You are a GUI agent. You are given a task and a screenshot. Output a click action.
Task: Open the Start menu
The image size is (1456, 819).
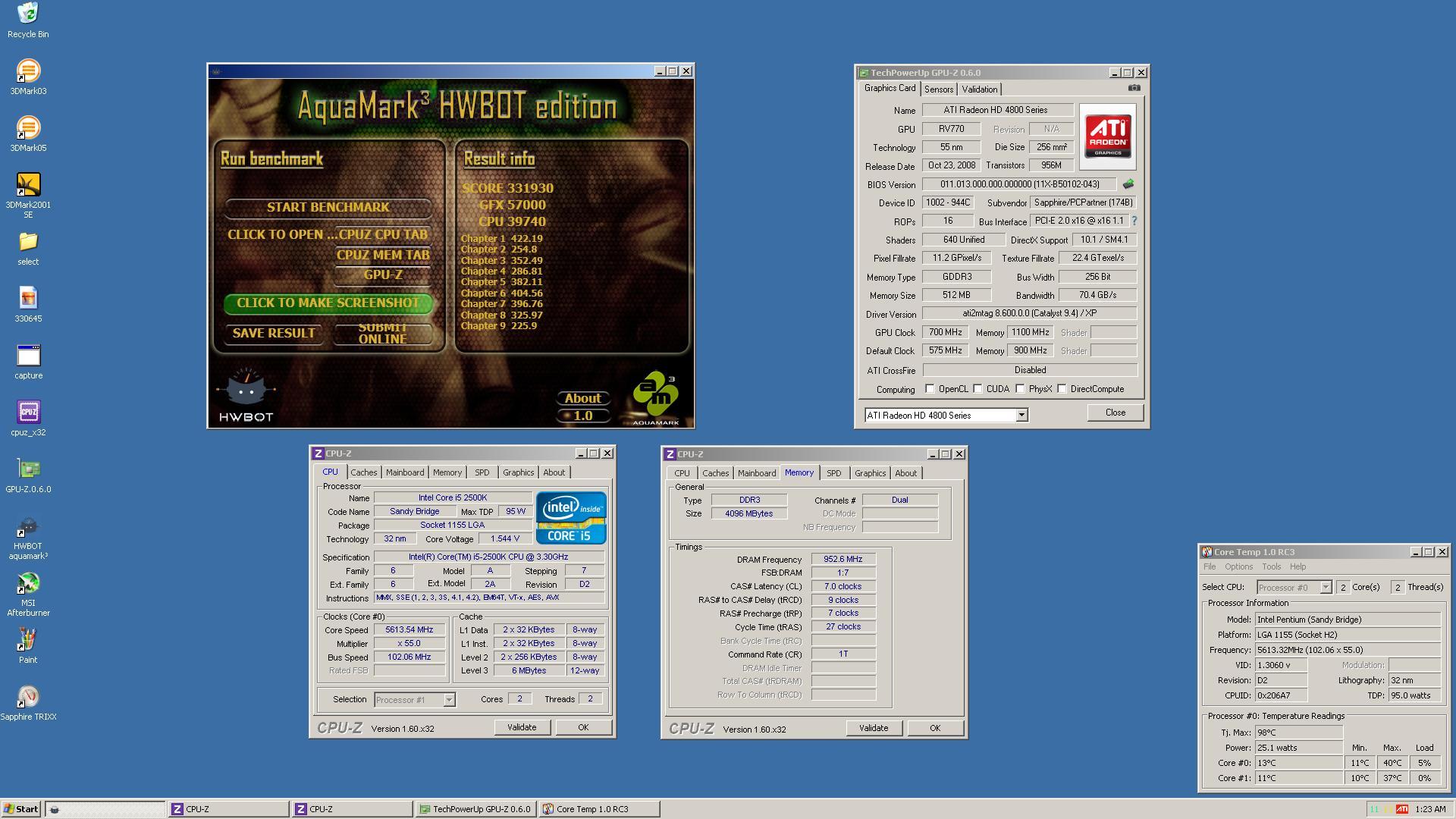tap(21, 809)
